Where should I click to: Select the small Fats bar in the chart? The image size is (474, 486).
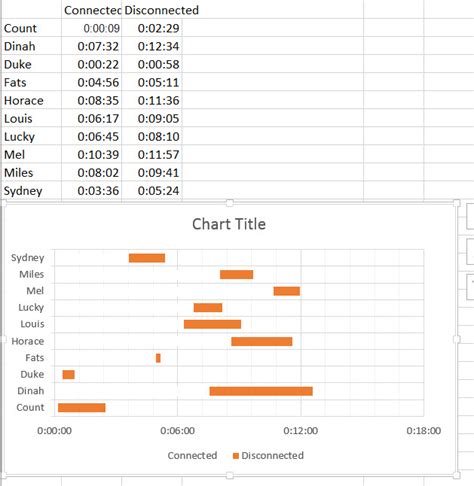pyautogui.click(x=158, y=358)
